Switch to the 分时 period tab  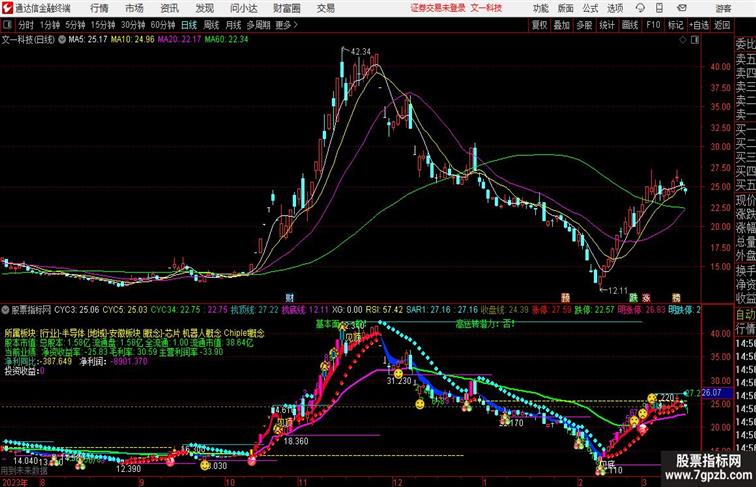pos(26,25)
